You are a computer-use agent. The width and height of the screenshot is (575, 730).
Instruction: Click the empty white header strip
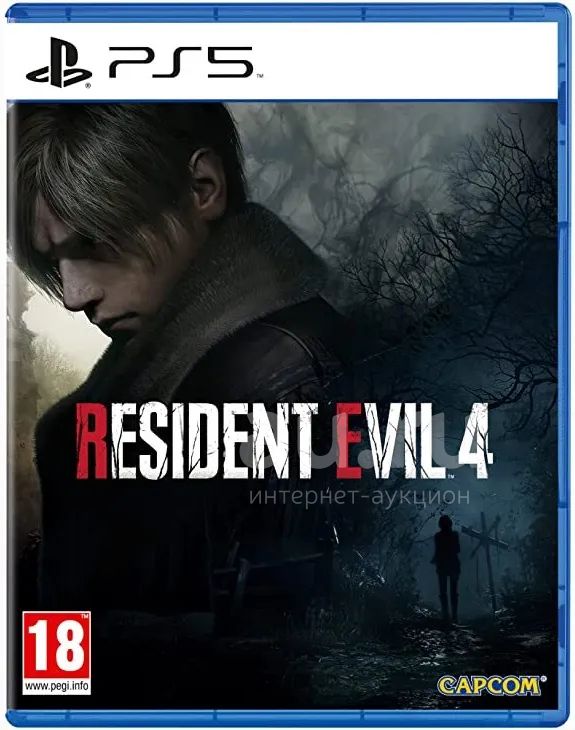pos(410,61)
